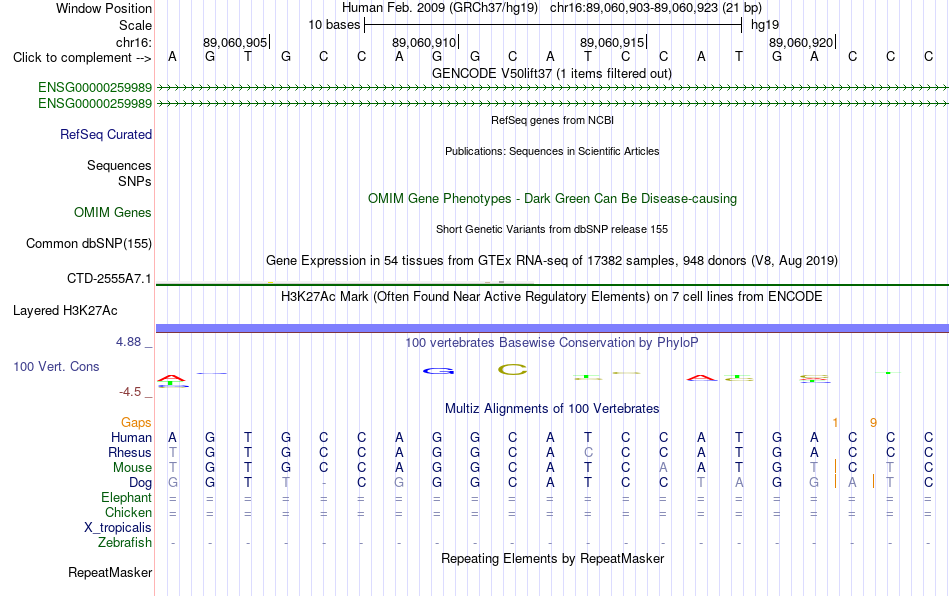Click the orange gap number 1
The width and height of the screenshot is (950, 596).
pos(835,422)
